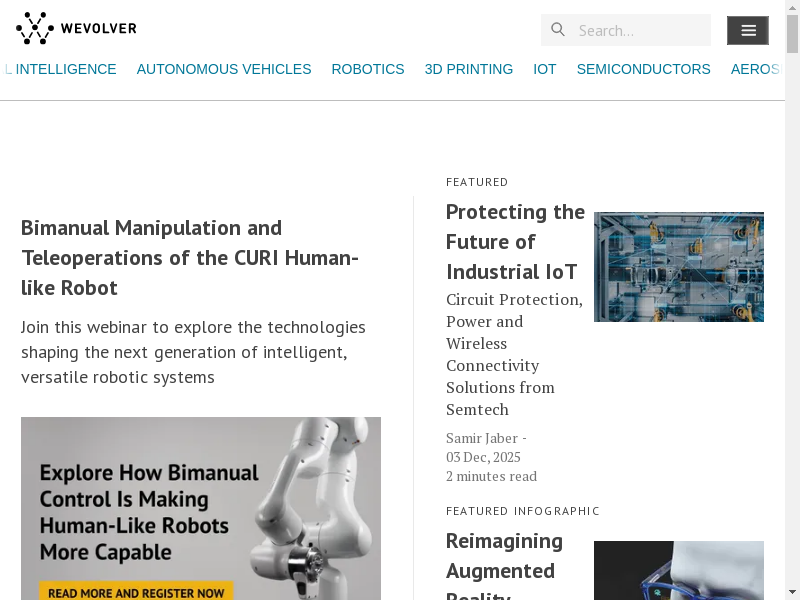Type in the Search input field
This screenshot has height=600, width=800.
(640, 30)
